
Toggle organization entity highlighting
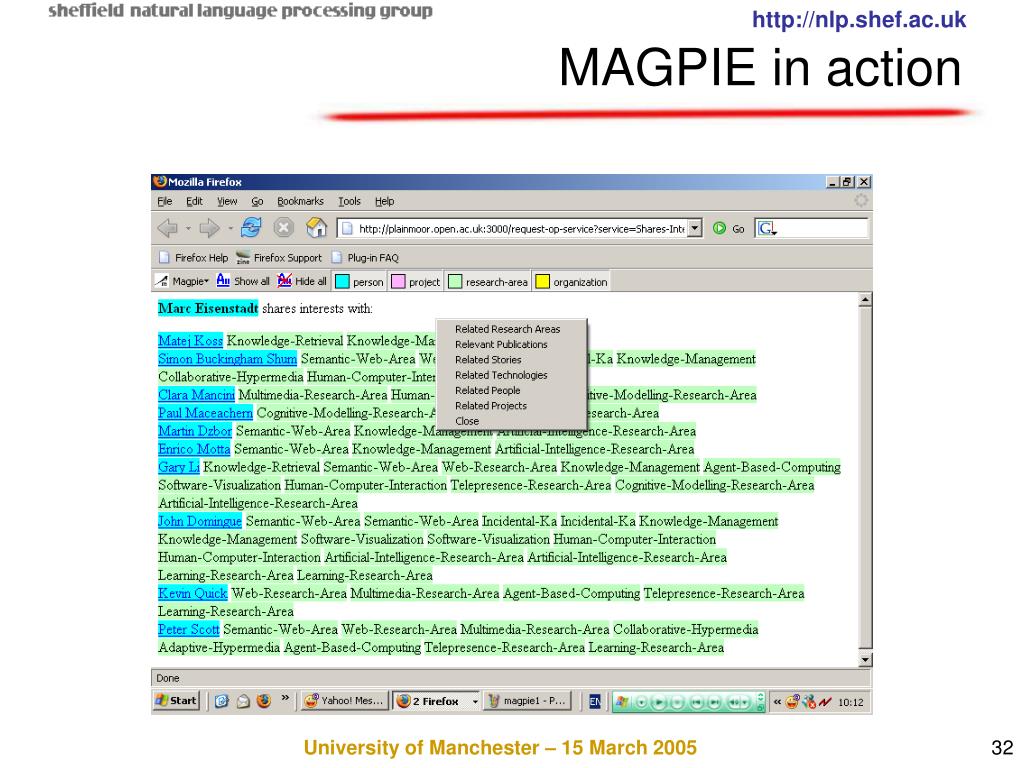pos(571,281)
